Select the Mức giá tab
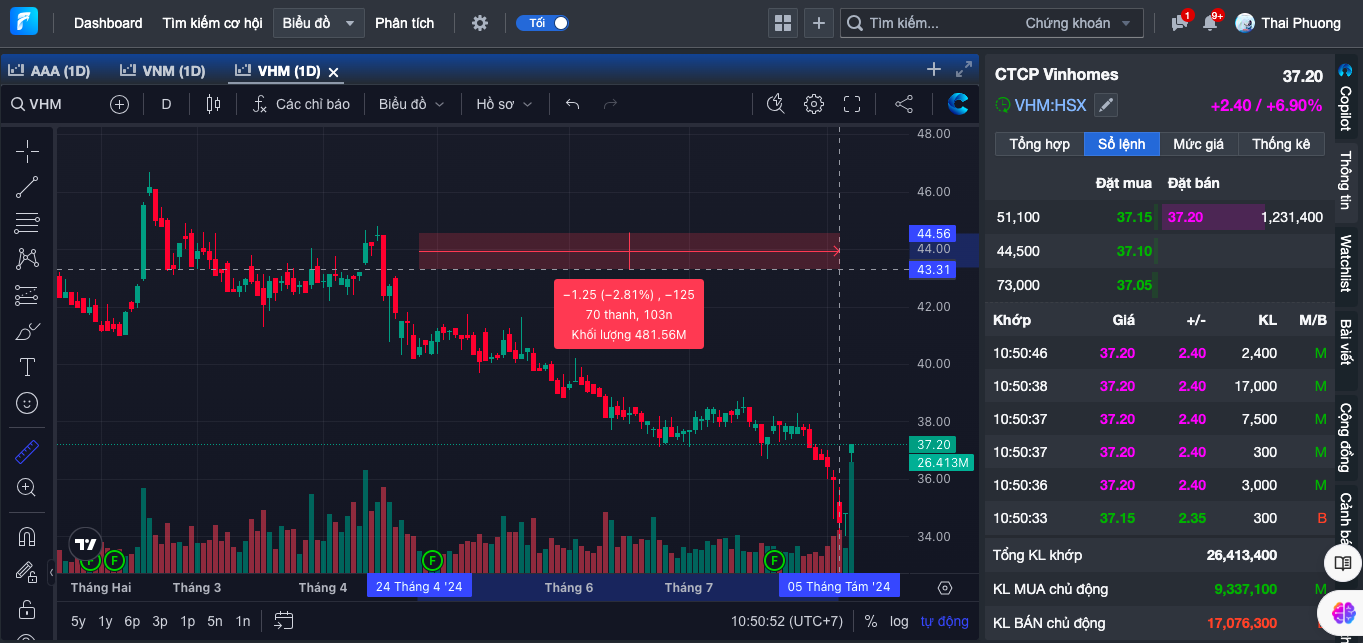Viewport: 1363px width, 643px height. [x=1198, y=144]
